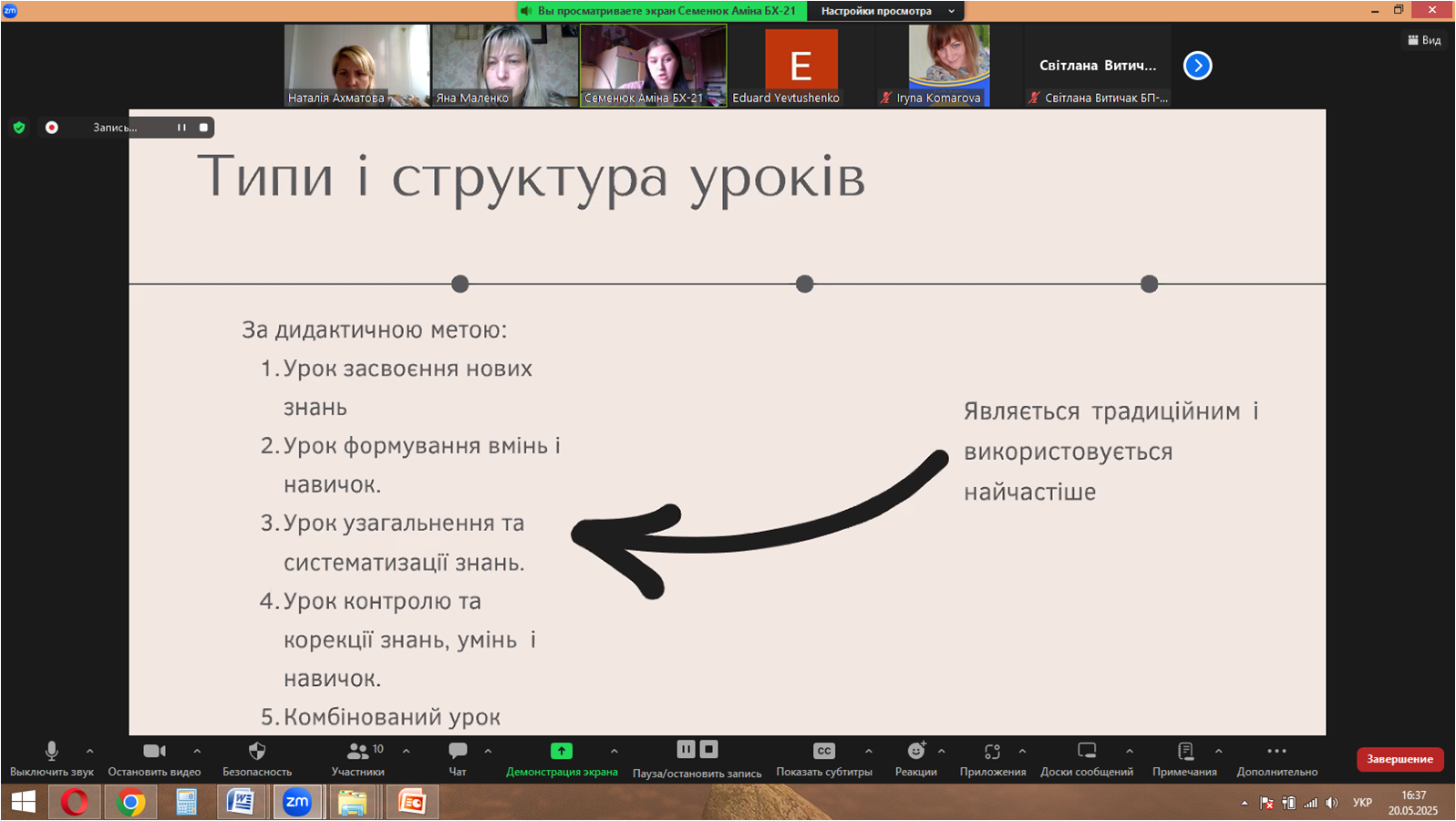Open the Security (Безопасность) shield icon
The height and width of the screenshot is (821, 1456).
pyautogui.click(x=257, y=751)
